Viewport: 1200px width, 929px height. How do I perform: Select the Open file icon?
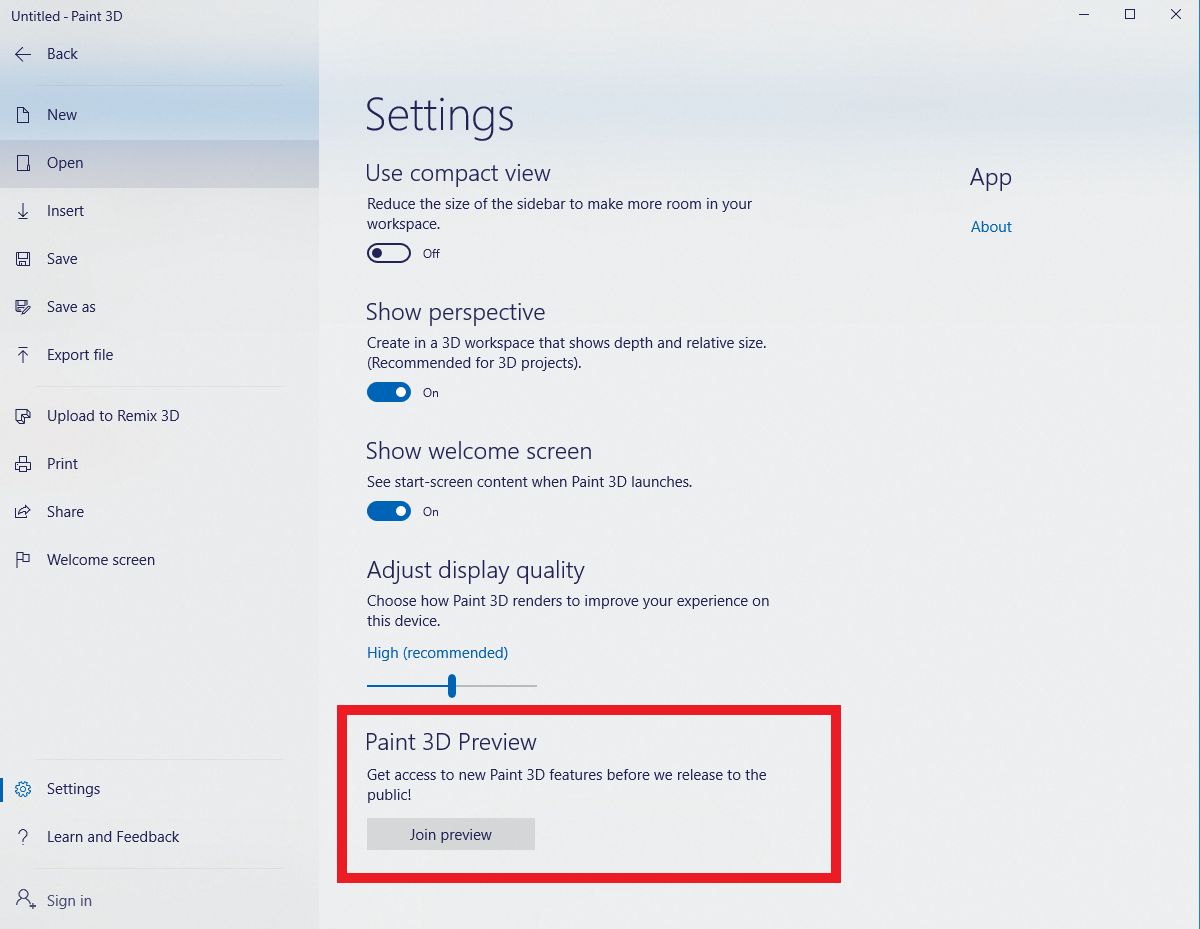coord(22,162)
